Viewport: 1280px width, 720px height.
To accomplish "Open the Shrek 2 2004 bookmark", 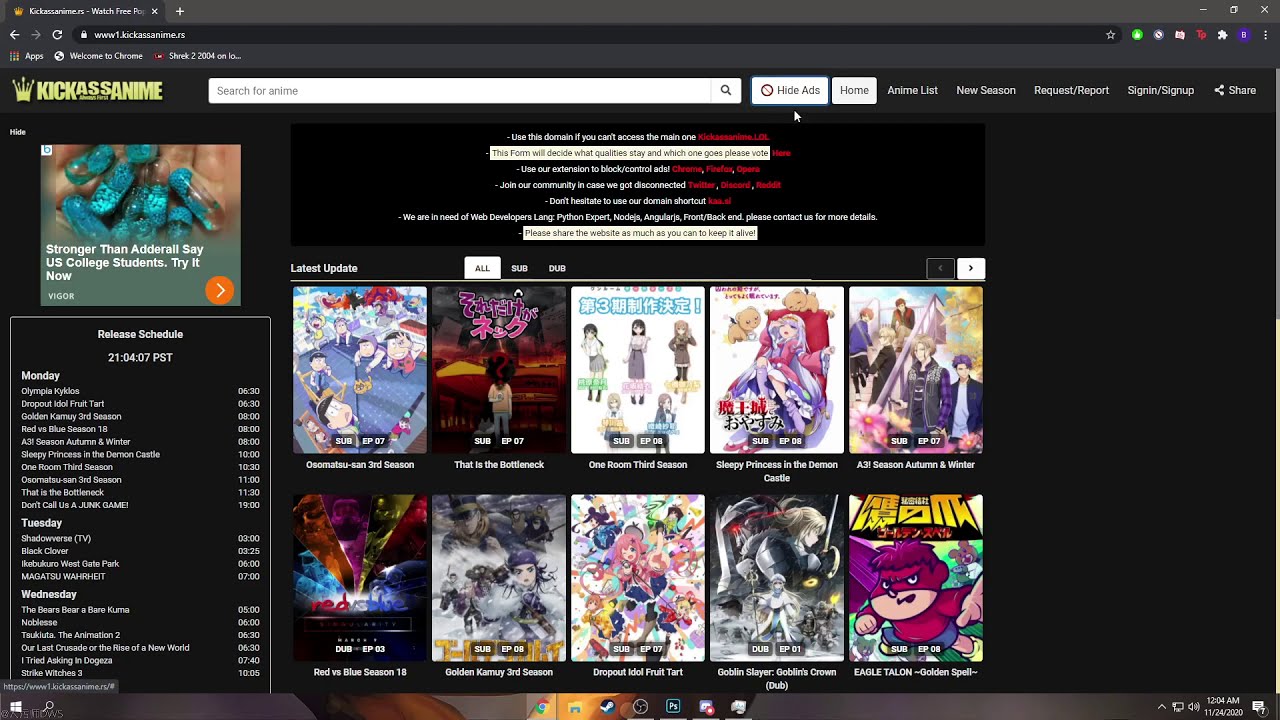I will click(197, 56).
